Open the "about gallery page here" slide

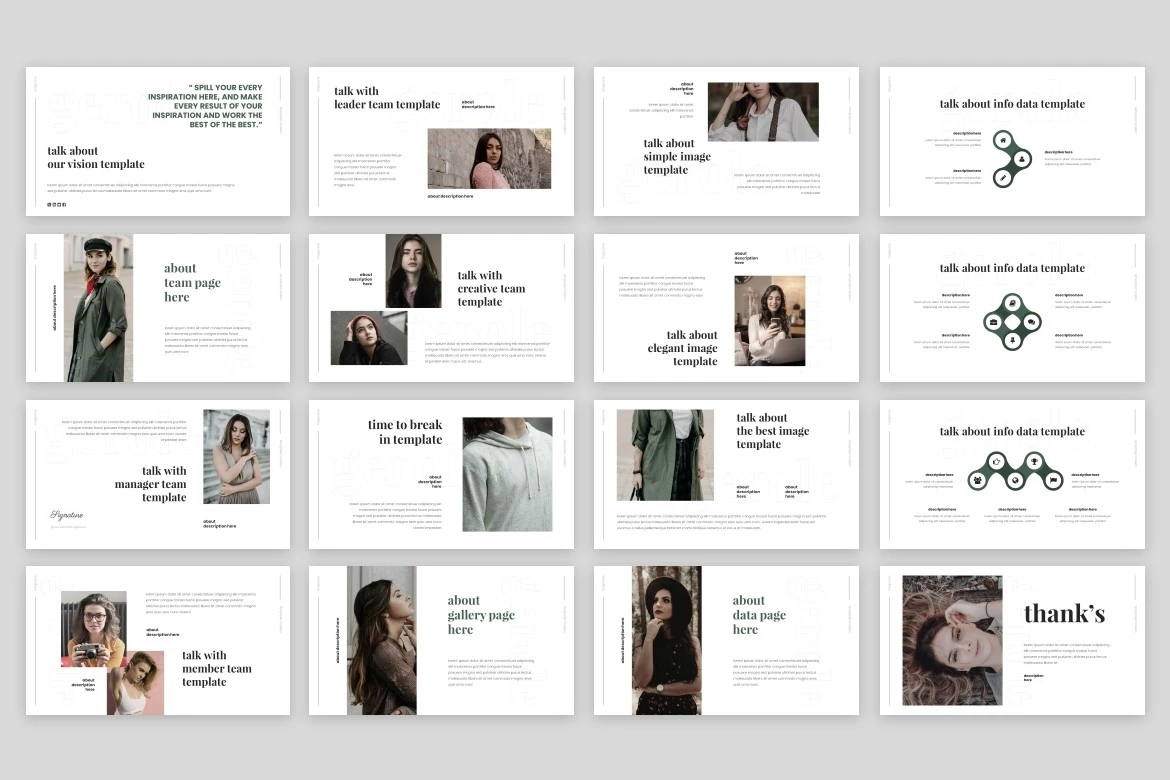tap(440, 640)
